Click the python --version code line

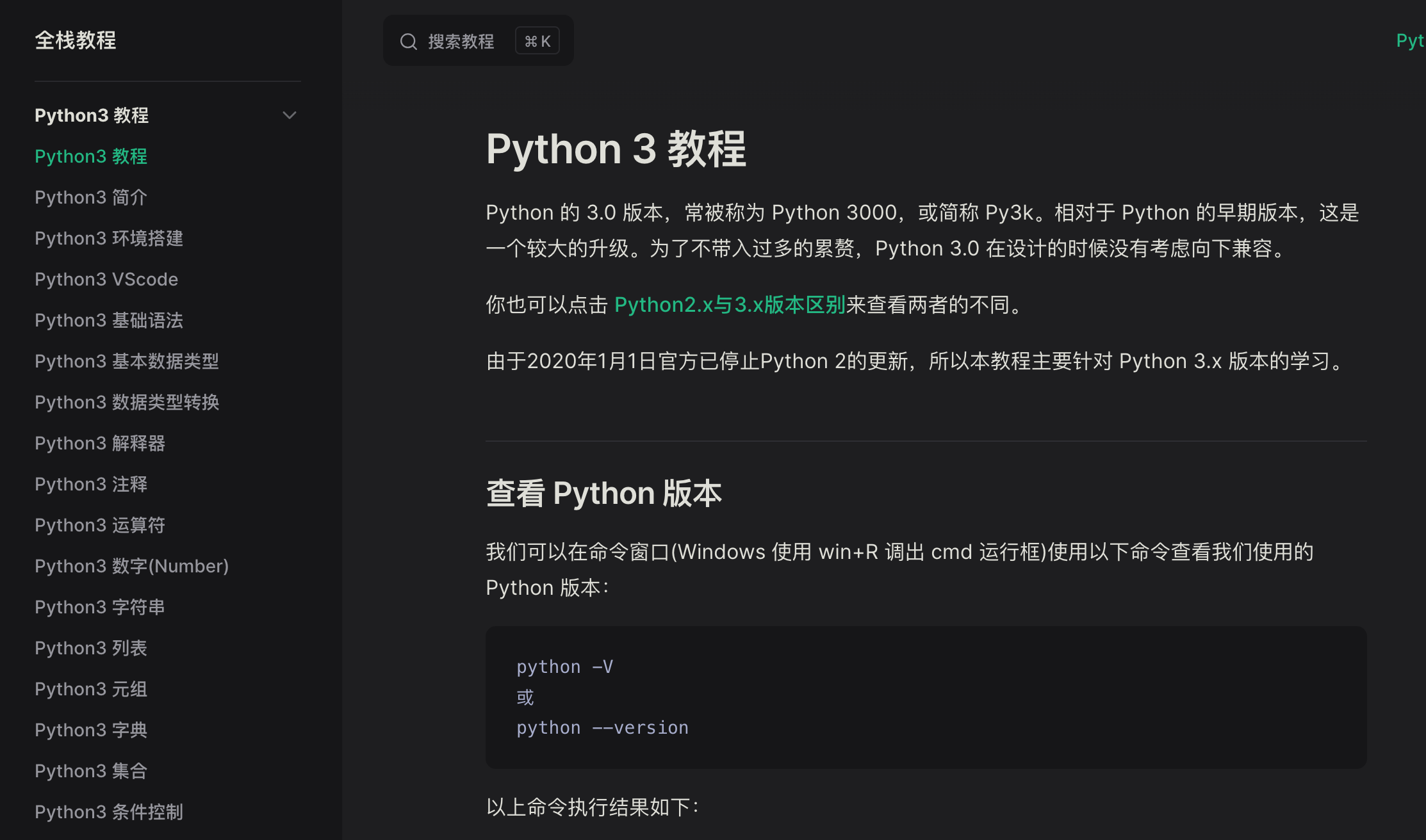[x=602, y=728]
